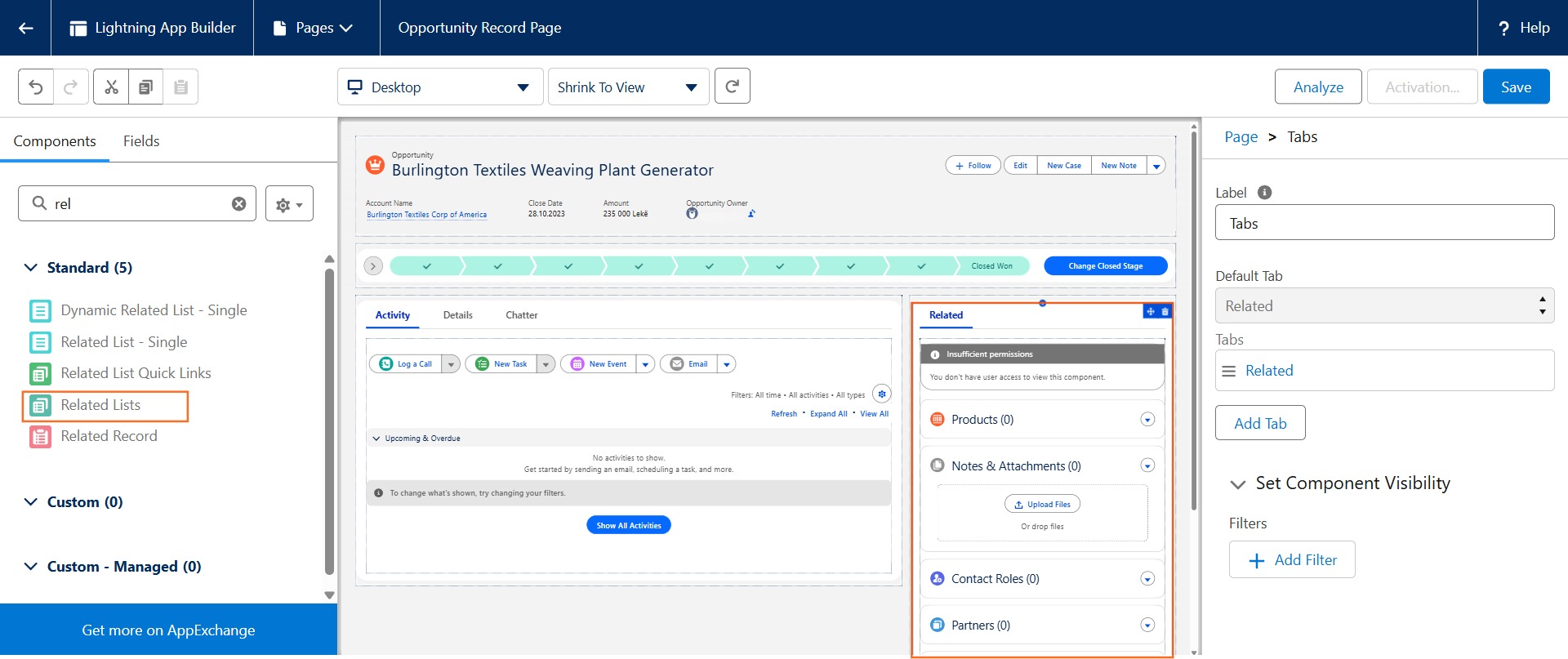Click the Analyze button
This screenshot has width=1568, height=659.
tap(1318, 87)
